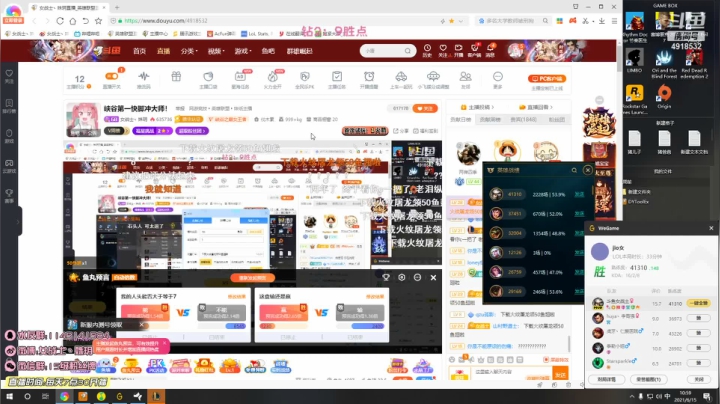The width and height of the screenshot is (720, 404).
Task: Open the 直播 nav item
Action: click(163, 51)
